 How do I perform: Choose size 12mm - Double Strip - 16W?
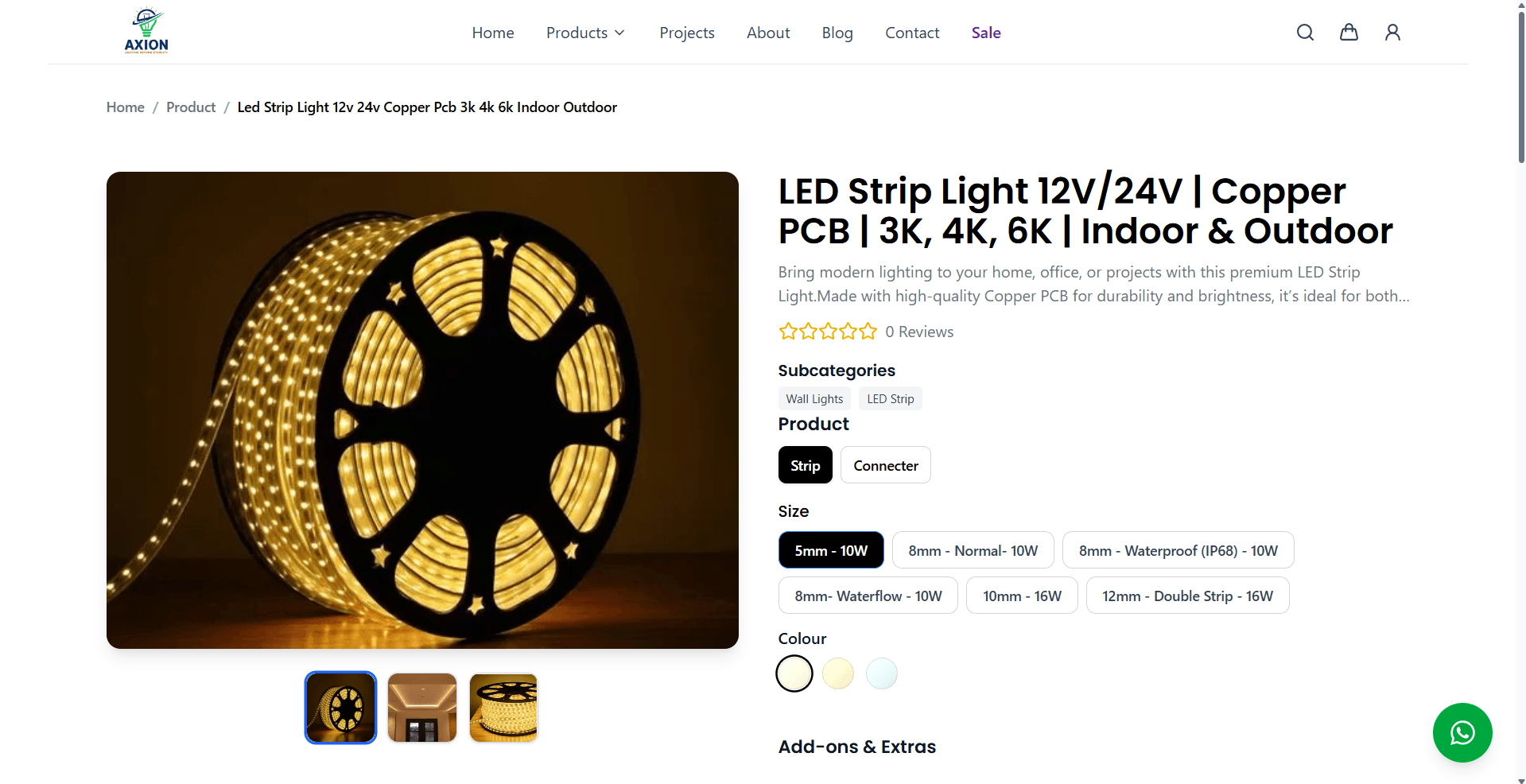(1187, 596)
